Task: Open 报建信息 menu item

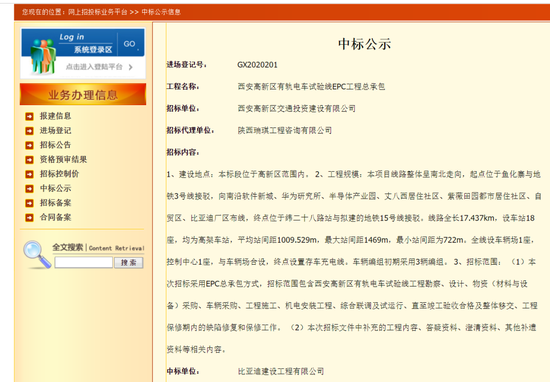Action: (x=55, y=116)
